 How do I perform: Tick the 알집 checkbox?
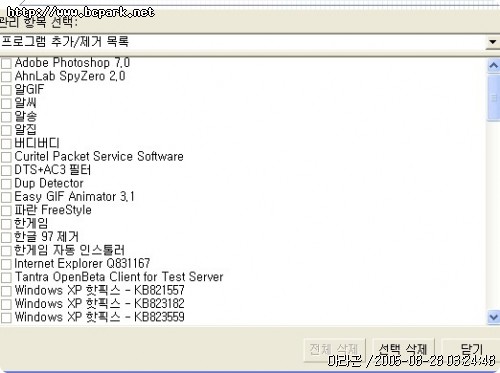6,130
